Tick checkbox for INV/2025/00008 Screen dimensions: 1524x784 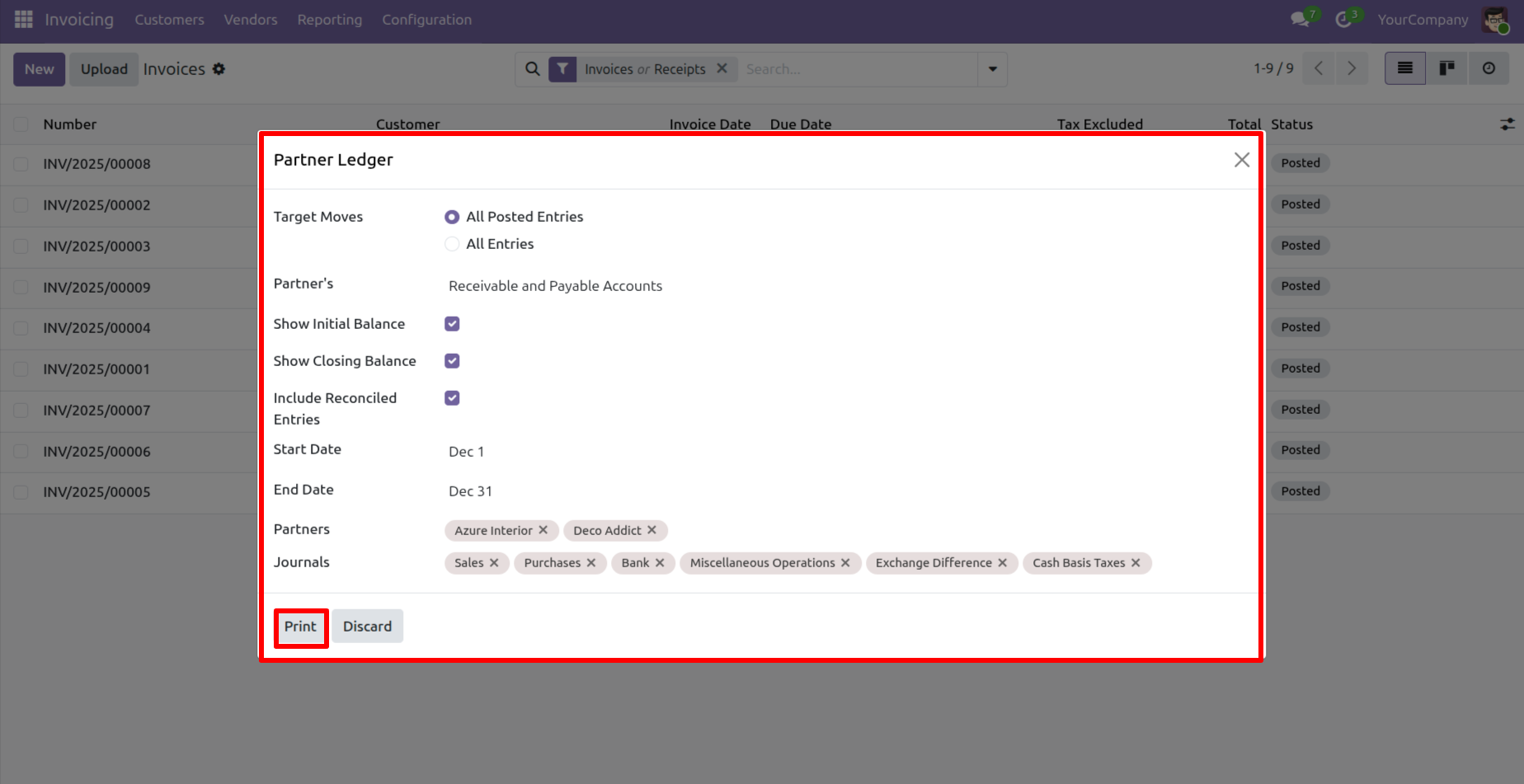tap(21, 164)
